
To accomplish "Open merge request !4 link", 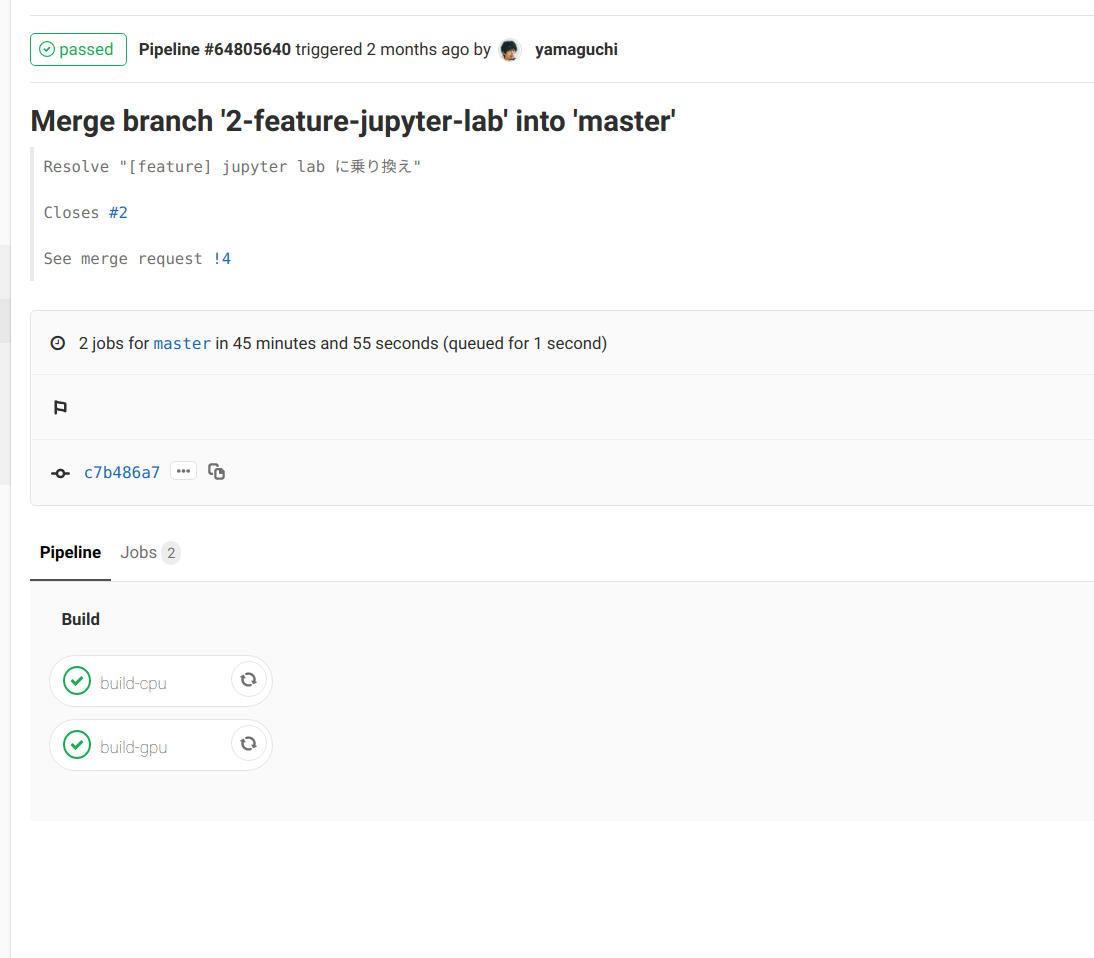I will pos(222,259).
